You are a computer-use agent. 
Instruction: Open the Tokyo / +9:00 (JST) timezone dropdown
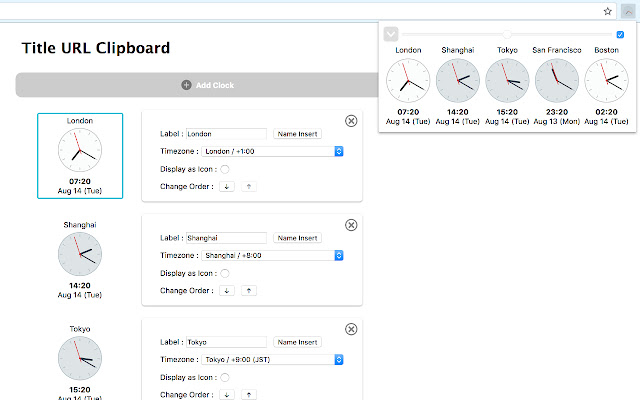(272, 360)
